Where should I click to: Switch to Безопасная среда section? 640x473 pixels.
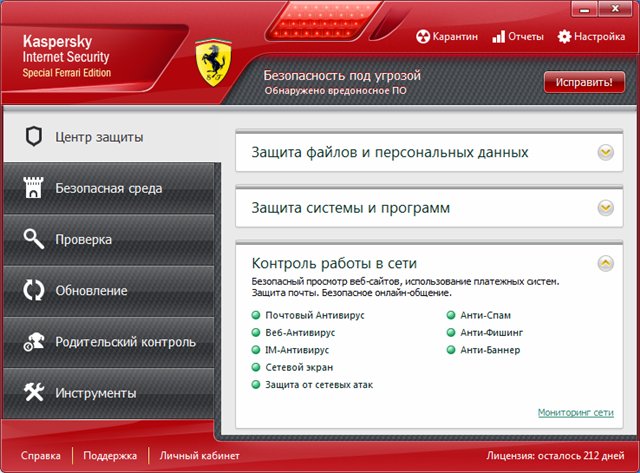[109, 188]
